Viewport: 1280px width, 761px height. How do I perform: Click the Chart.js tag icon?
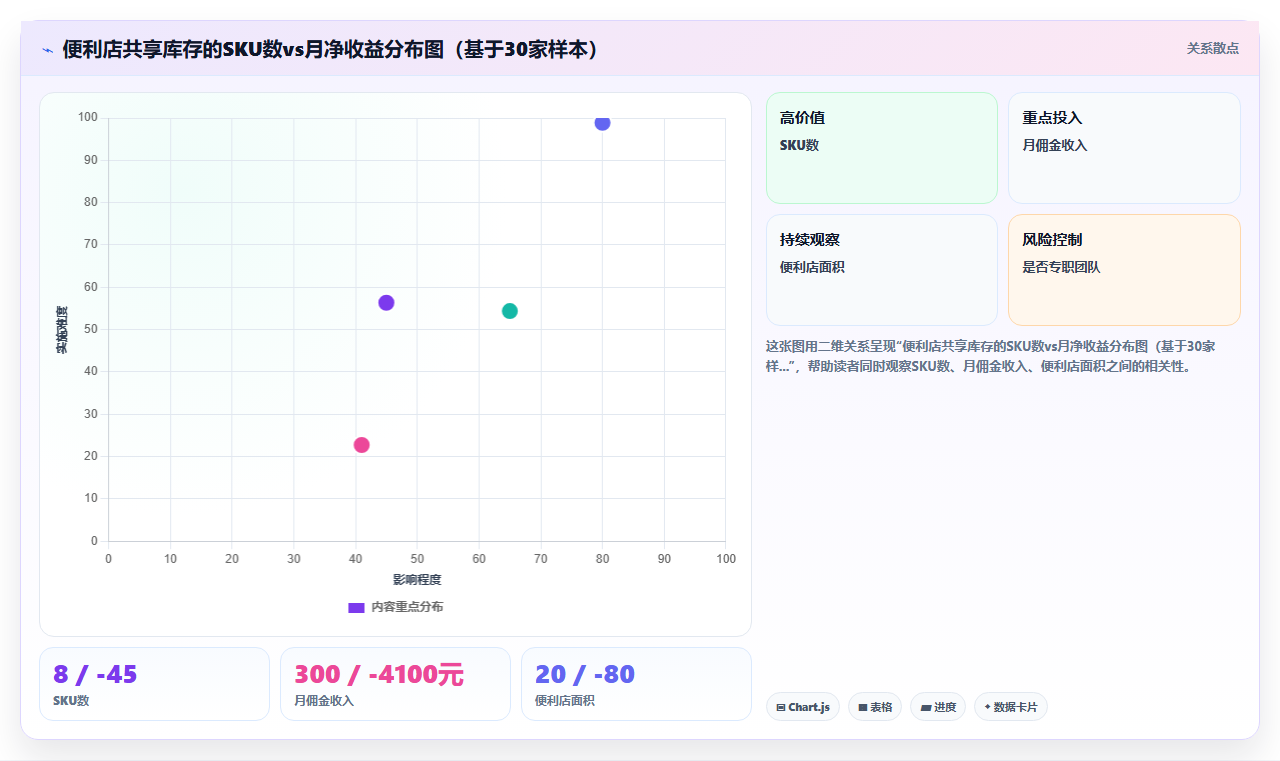(x=781, y=707)
